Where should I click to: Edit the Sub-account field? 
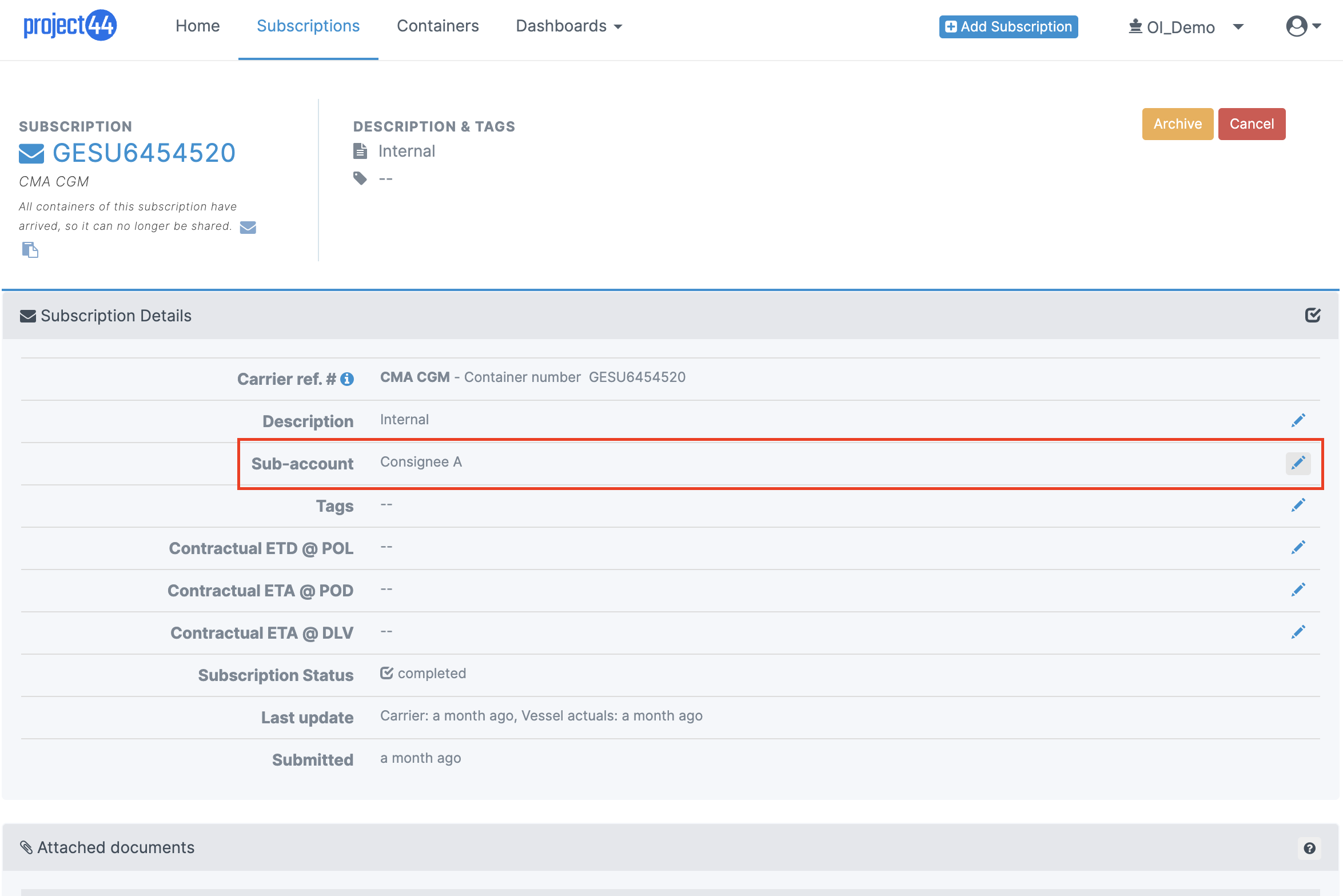[x=1298, y=463]
